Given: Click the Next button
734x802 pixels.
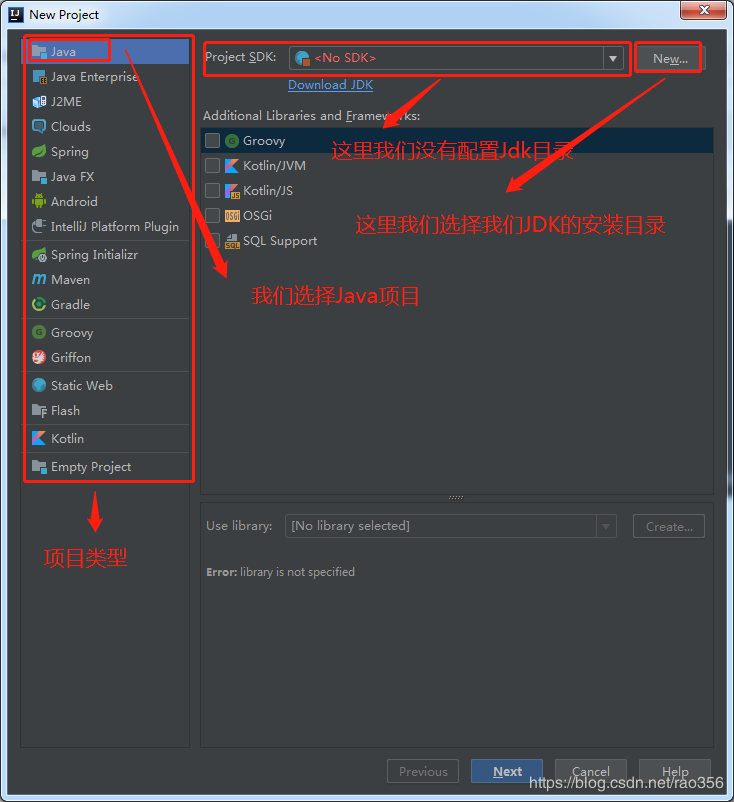Looking at the screenshot, I should point(507,771).
